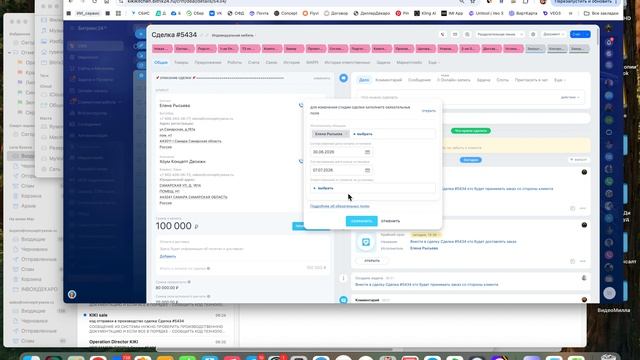The width and height of the screenshot is (640, 360).
Task: Open the Договор bookmark
Action: pos(336,13)
